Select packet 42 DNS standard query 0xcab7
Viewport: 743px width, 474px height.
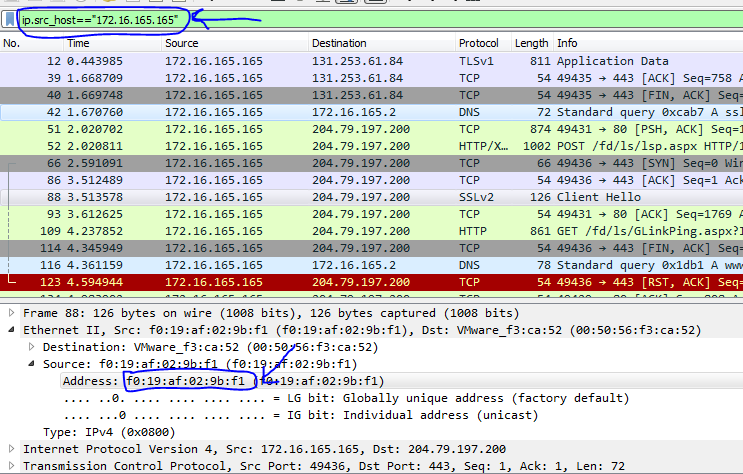point(372,112)
